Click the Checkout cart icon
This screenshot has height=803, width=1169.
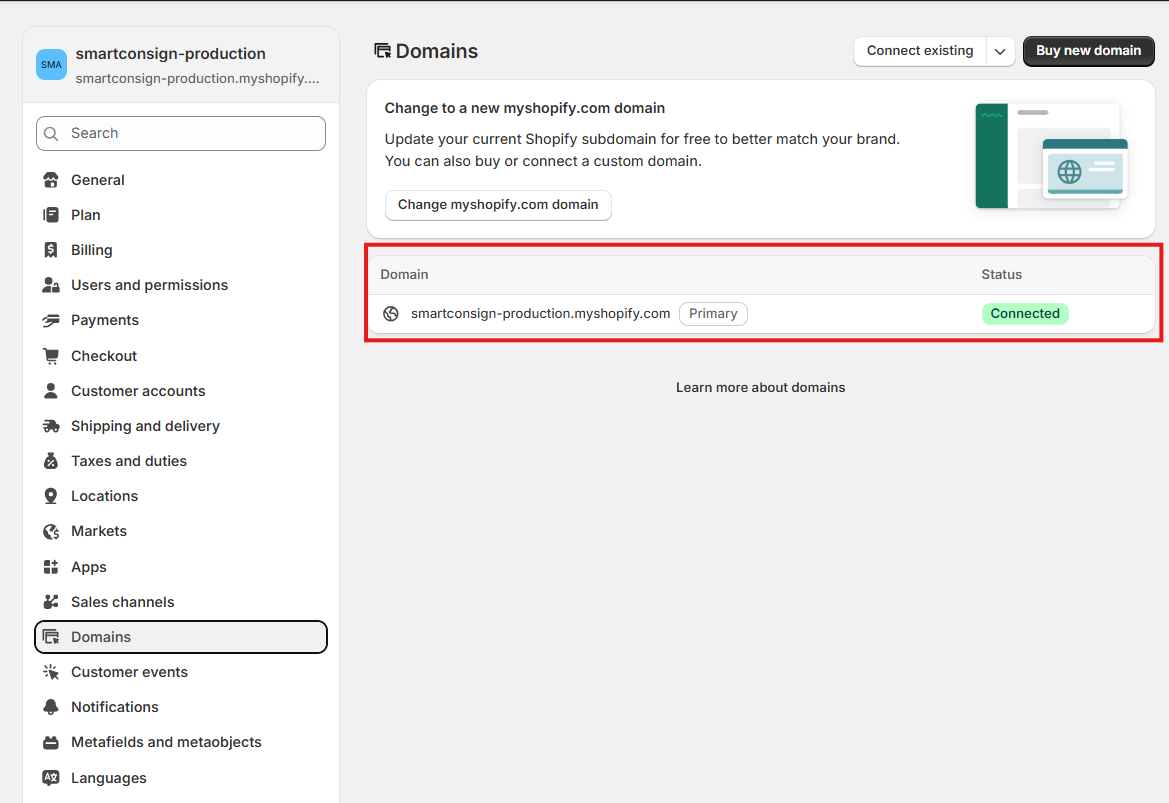[51, 356]
